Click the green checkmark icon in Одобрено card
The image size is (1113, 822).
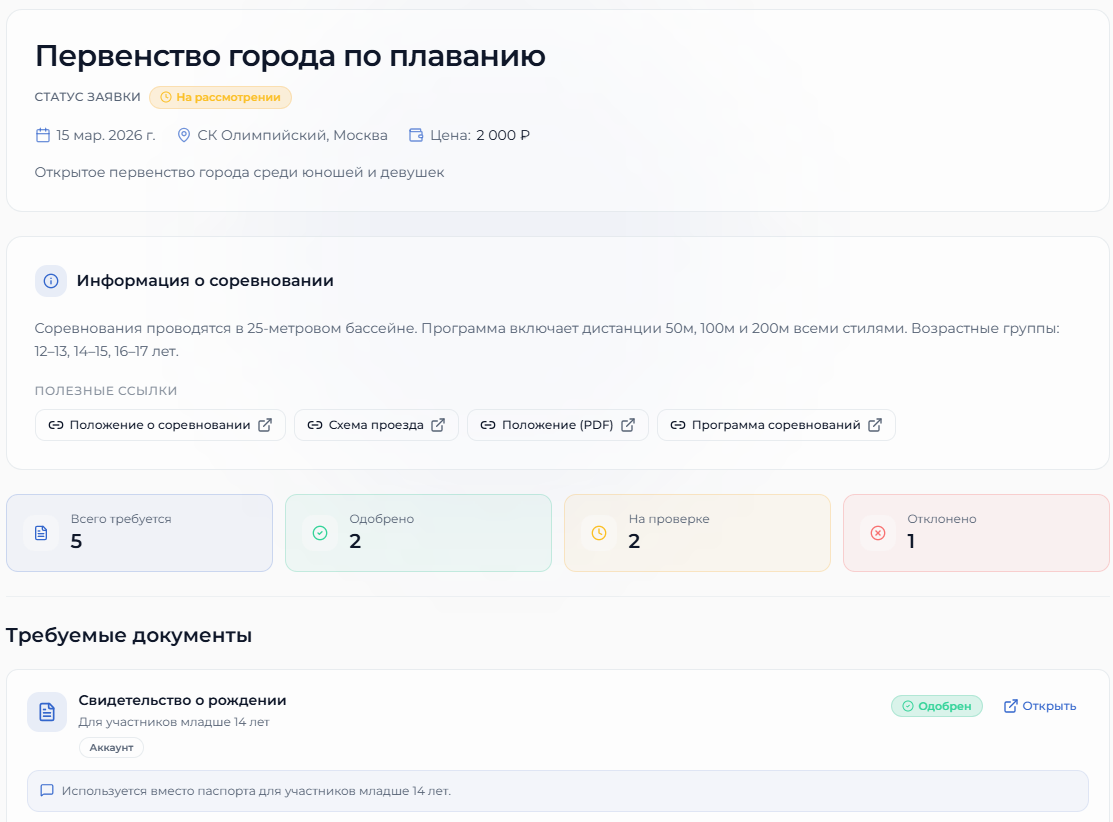(319, 532)
